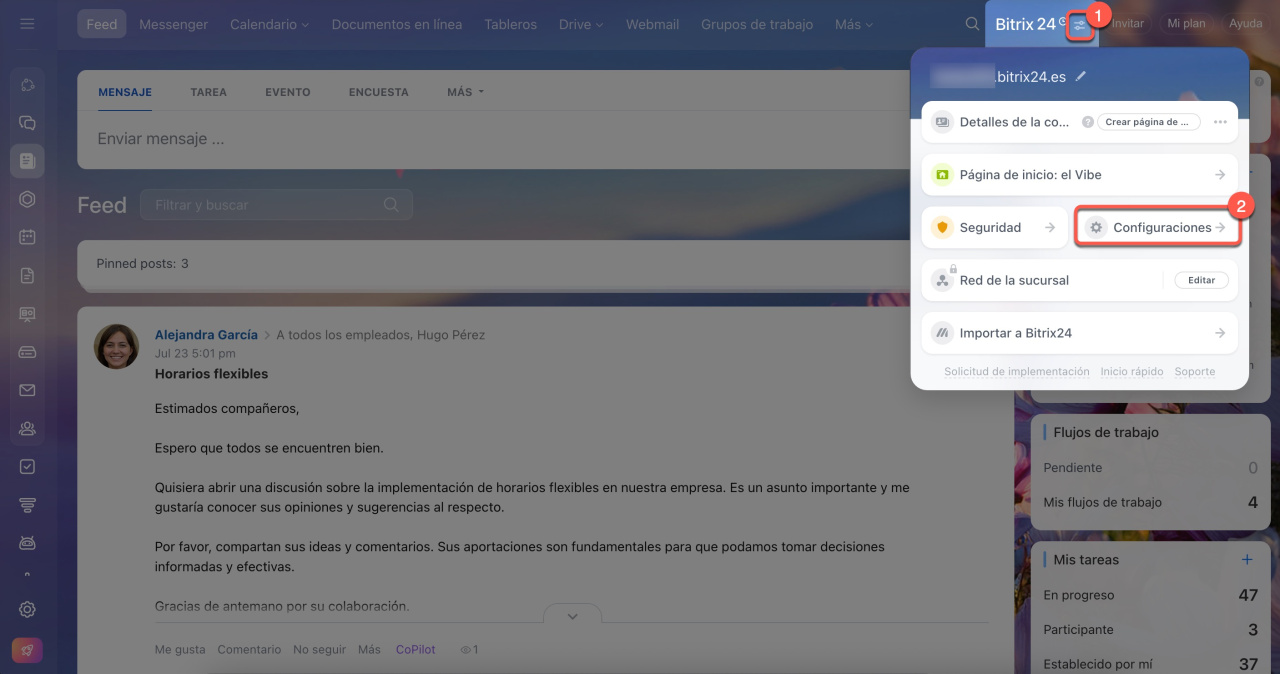Open Página de inicio: el Vibe row

[1079, 175]
